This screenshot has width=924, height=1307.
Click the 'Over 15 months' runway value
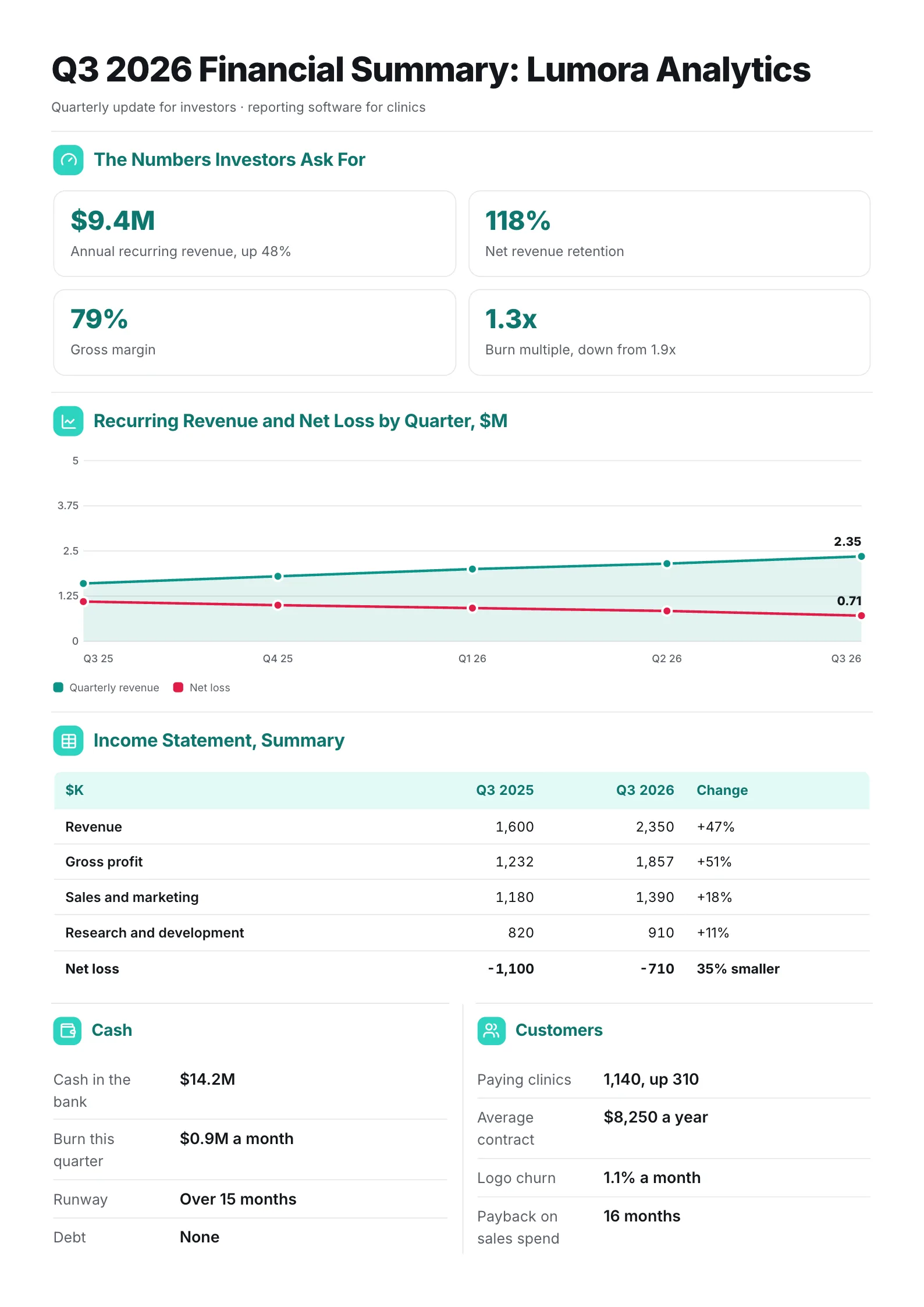tap(238, 1199)
